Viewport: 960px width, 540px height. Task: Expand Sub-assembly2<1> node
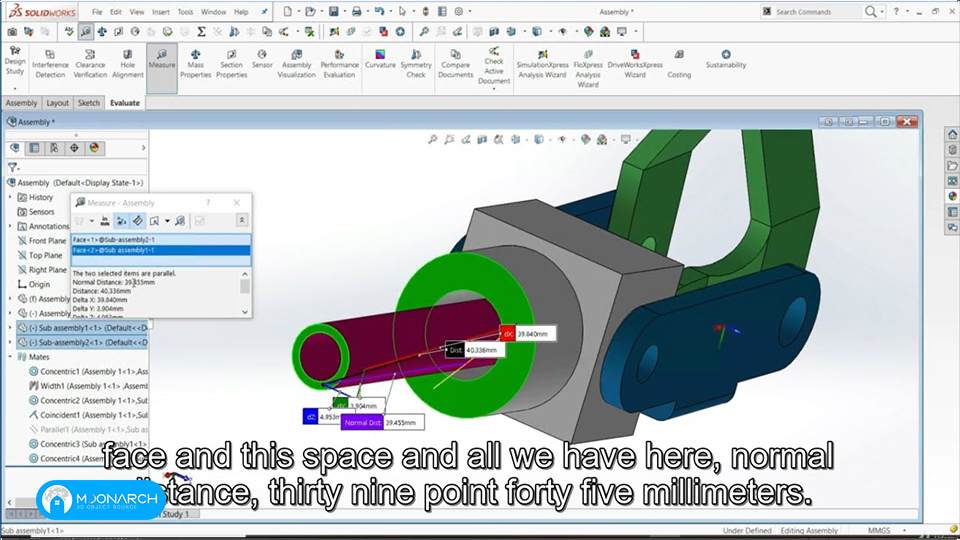click(10, 342)
